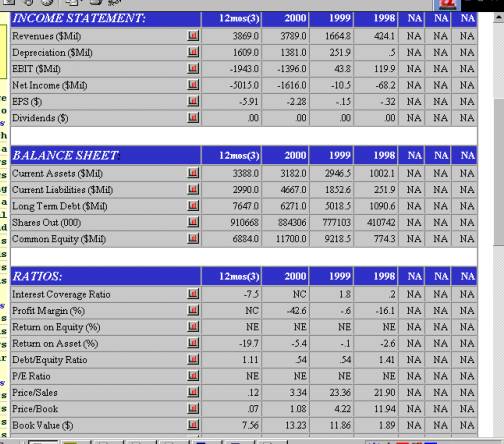The image size is (504, 444).
Task: Open chart icon for Dividends
Action: (x=193, y=117)
